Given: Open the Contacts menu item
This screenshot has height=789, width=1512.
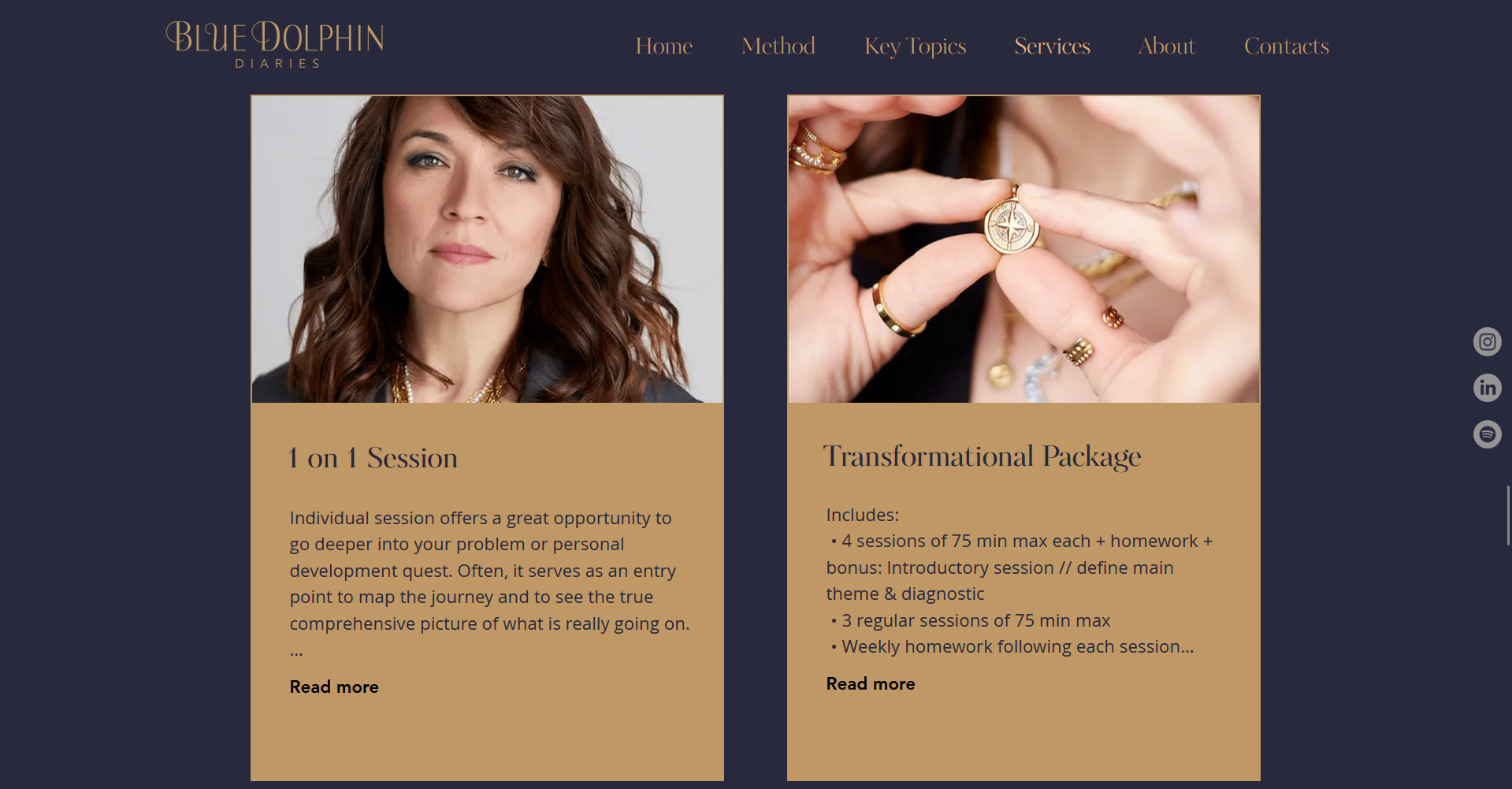Looking at the screenshot, I should pyautogui.click(x=1287, y=47).
